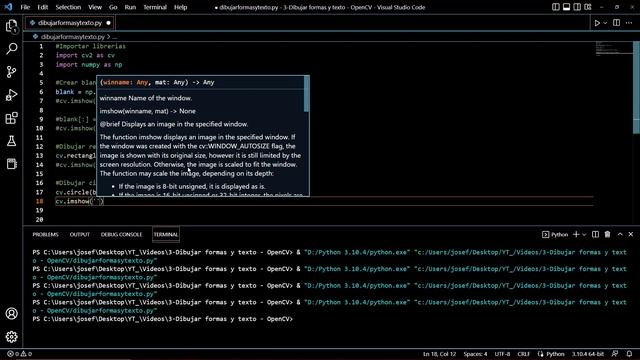Screen dimensions: 640x360
Task: Select the Python terminal shell label
Action: click(555, 234)
